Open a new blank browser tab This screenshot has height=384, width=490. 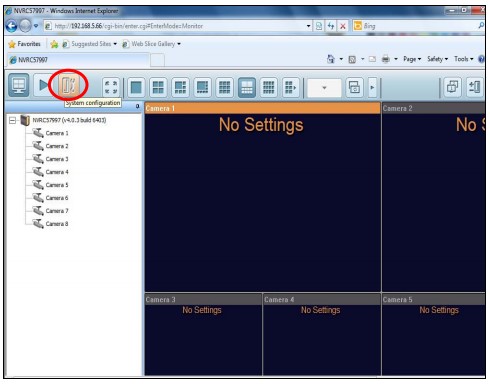(x=157, y=60)
